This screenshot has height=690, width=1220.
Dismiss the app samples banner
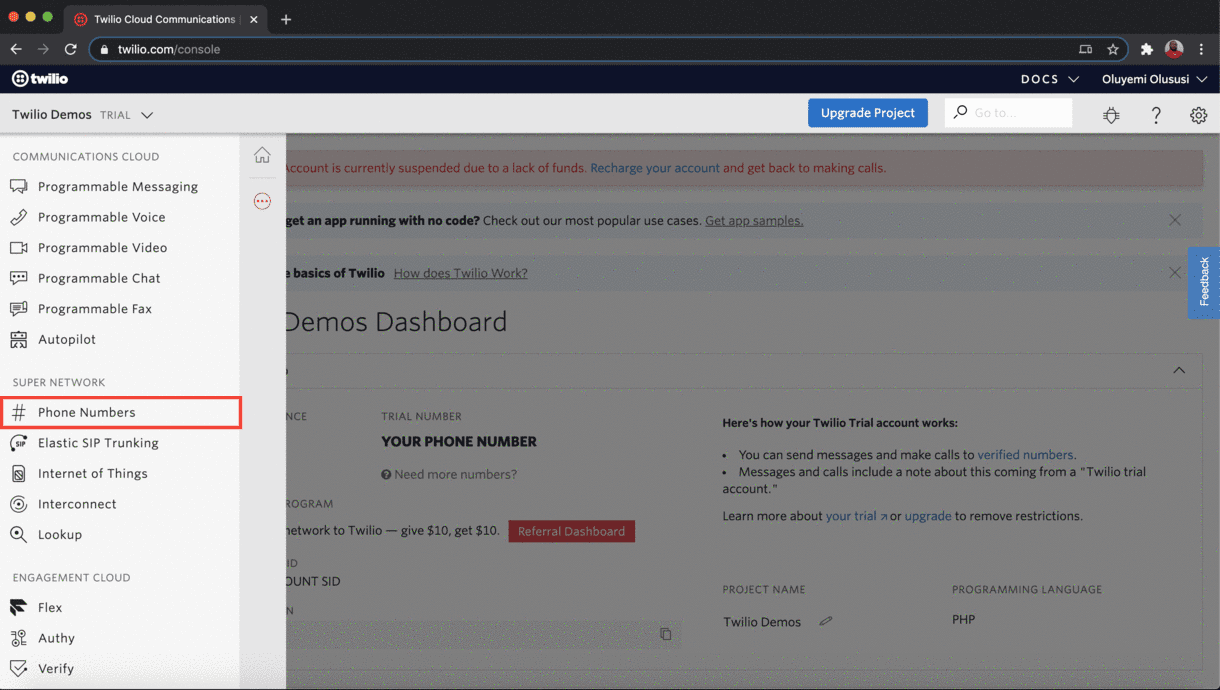1175,220
